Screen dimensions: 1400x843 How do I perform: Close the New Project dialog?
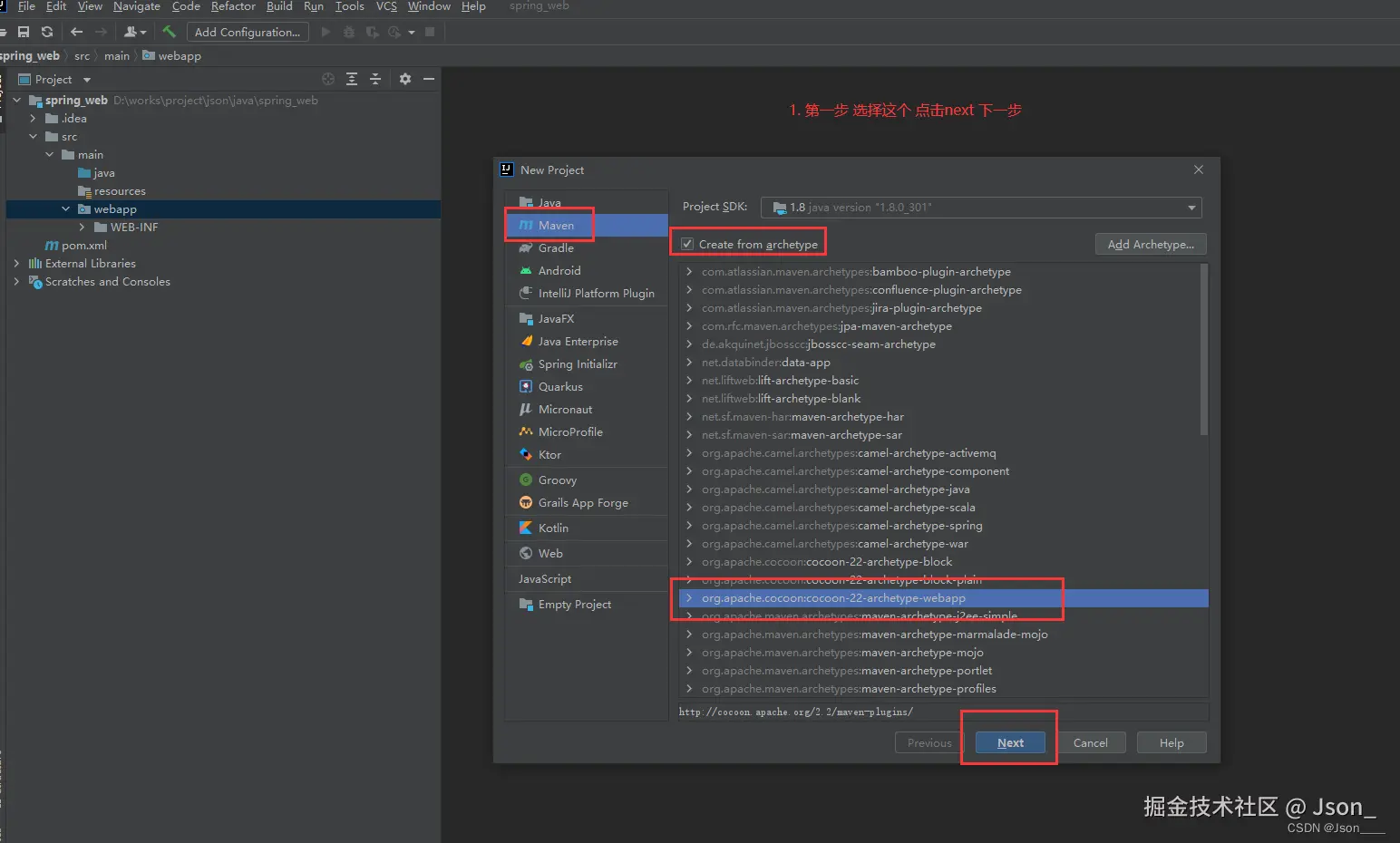(1199, 170)
